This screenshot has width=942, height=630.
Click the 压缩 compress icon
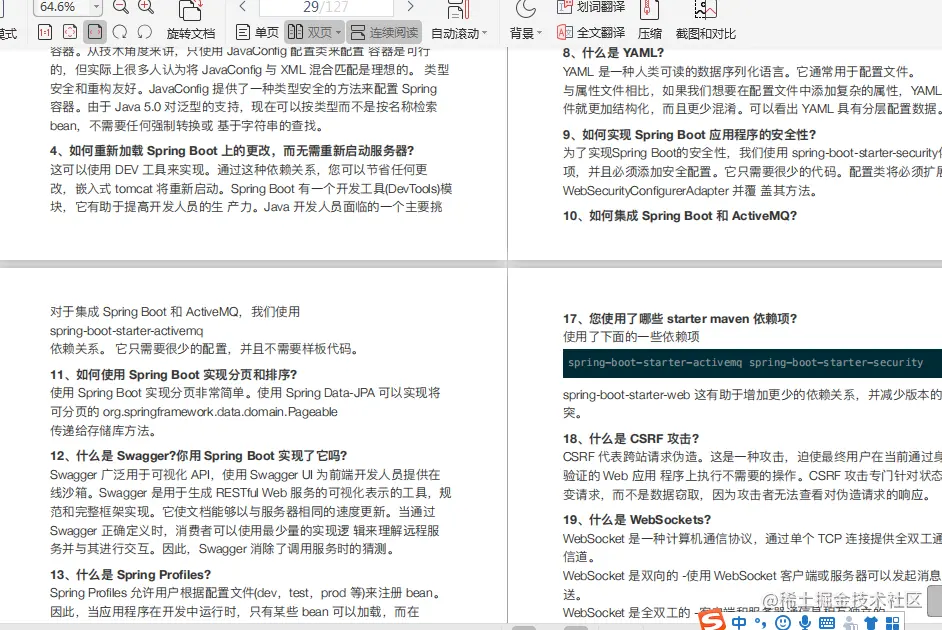(x=649, y=10)
